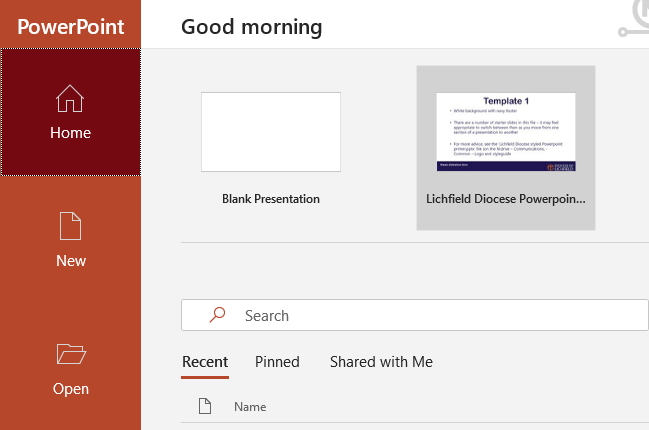Switch to the Recent tab
The height and width of the screenshot is (430, 649).
(205, 362)
